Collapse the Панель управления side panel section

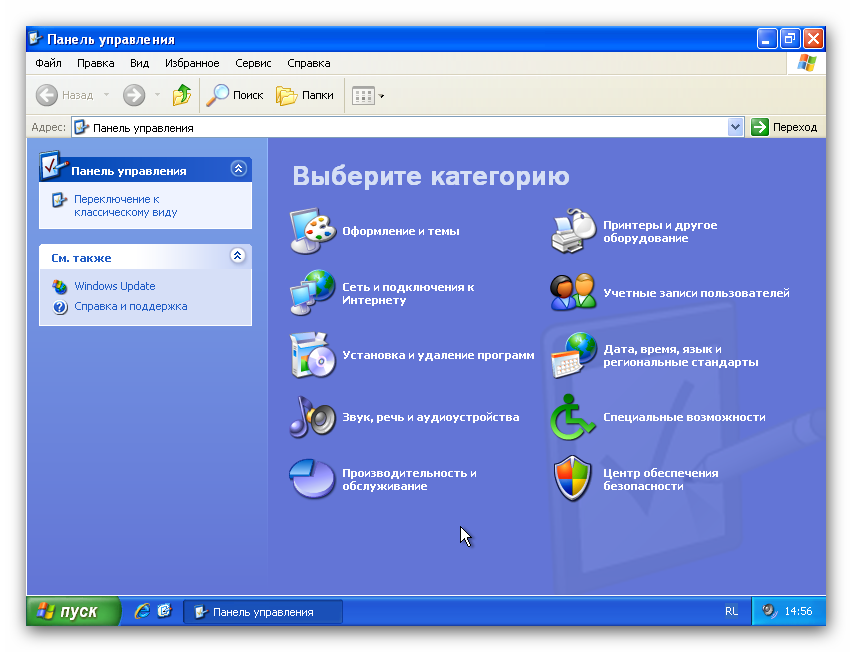pos(238,169)
